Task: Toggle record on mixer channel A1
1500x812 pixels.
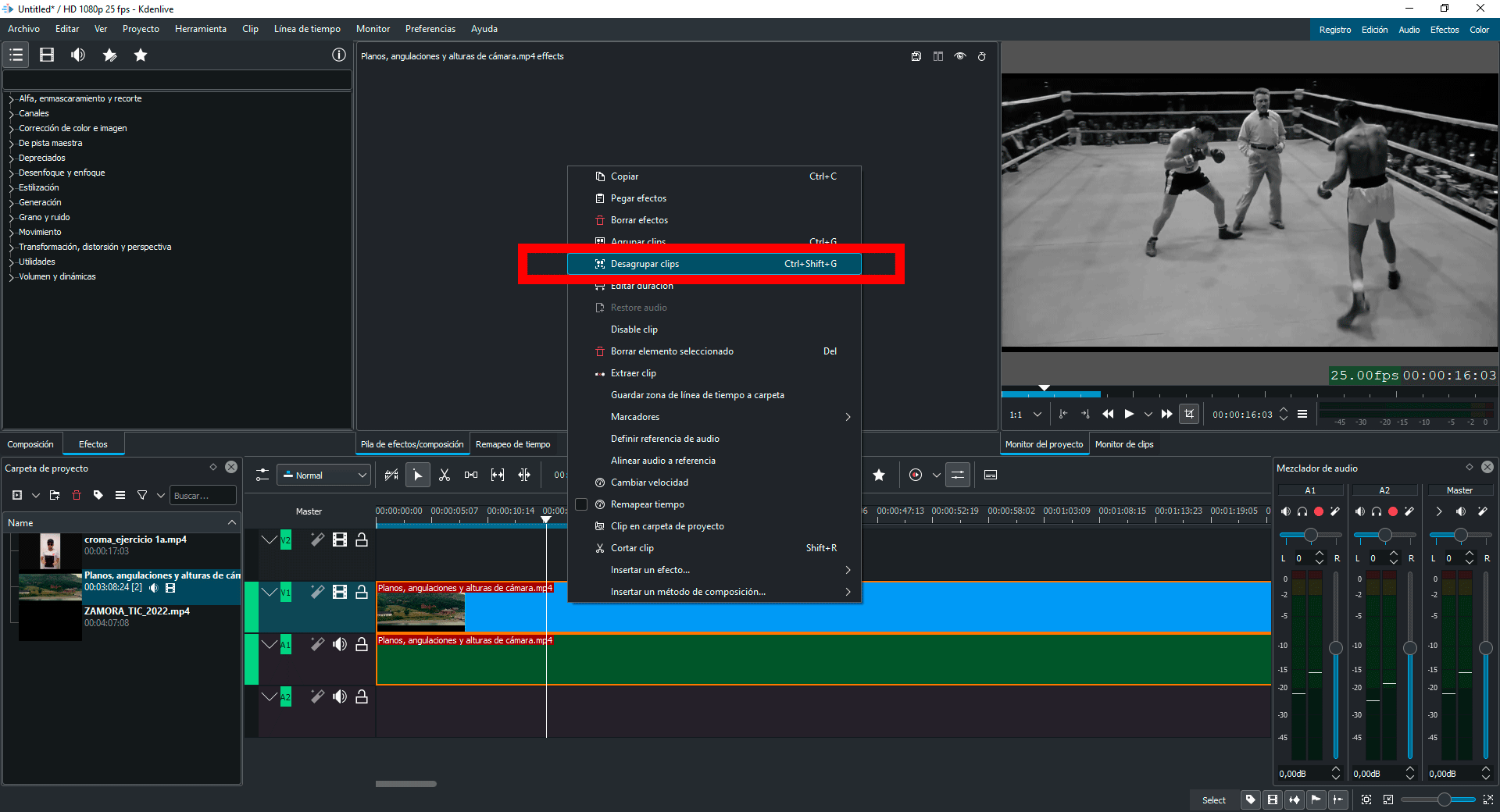Action: [1319, 511]
